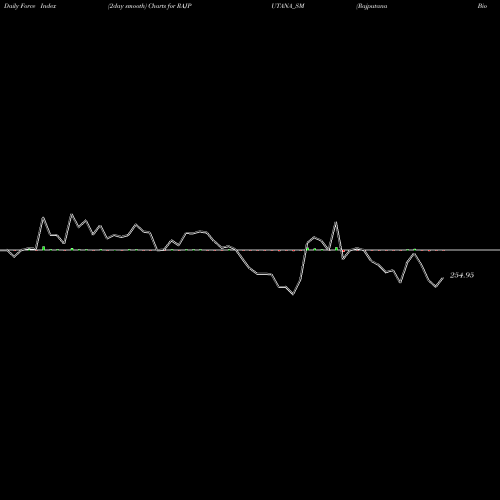This screenshot has height=500, width=500.
Task: Click the 'Bio' text at top right
Action: [x=482, y=6]
